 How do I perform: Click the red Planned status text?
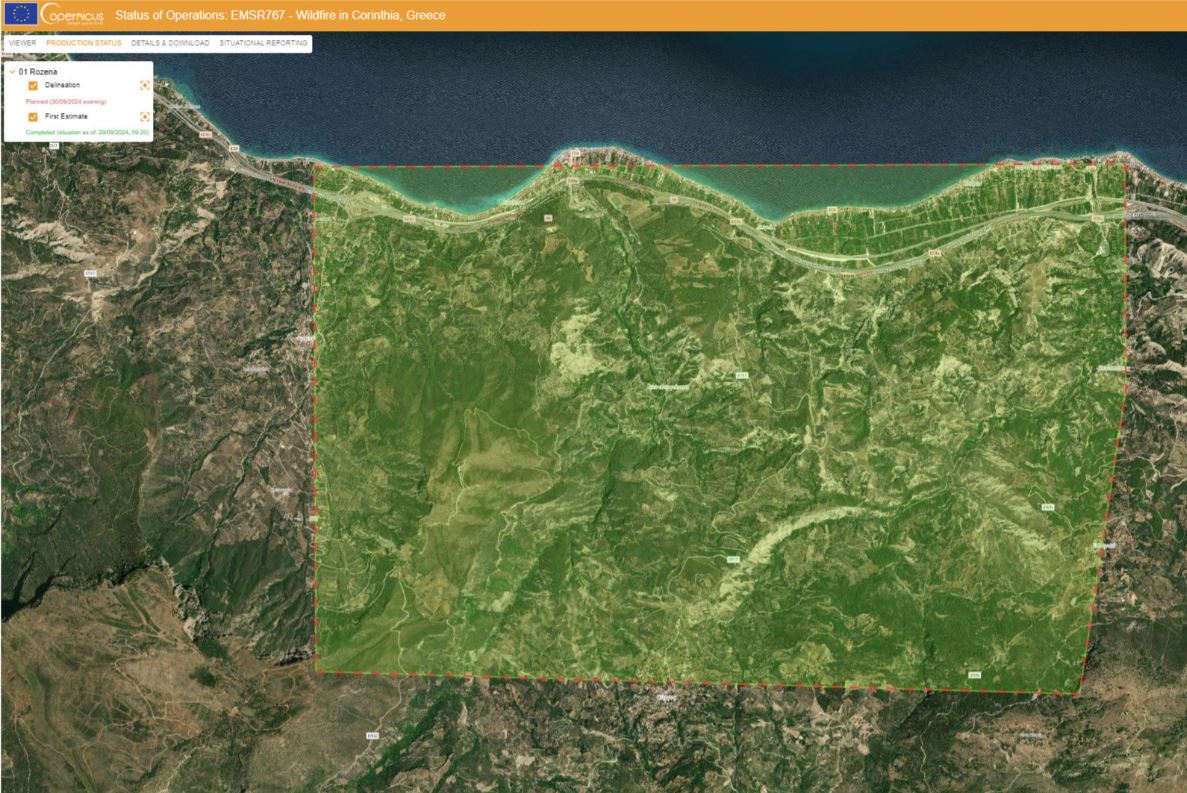click(x=65, y=102)
